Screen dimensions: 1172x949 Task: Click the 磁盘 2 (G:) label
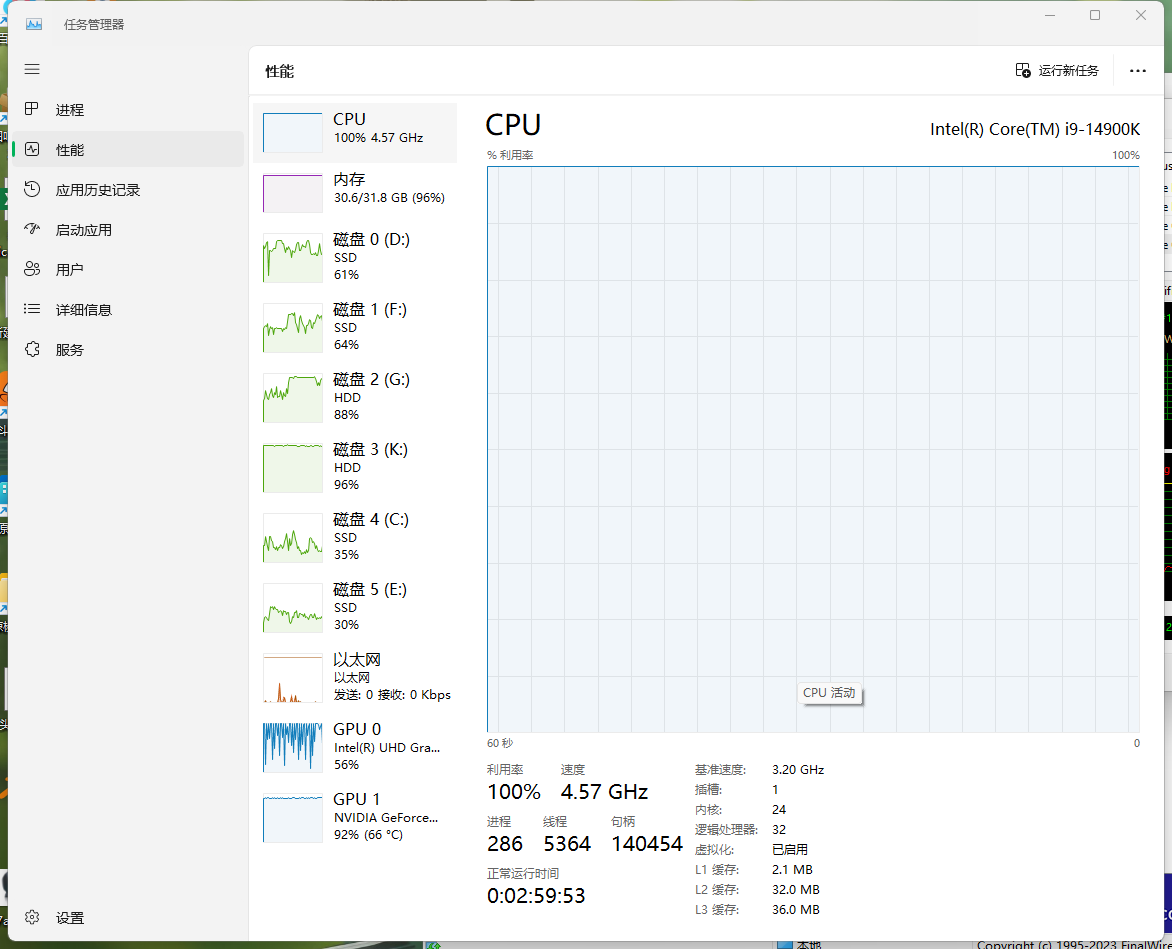(x=371, y=380)
